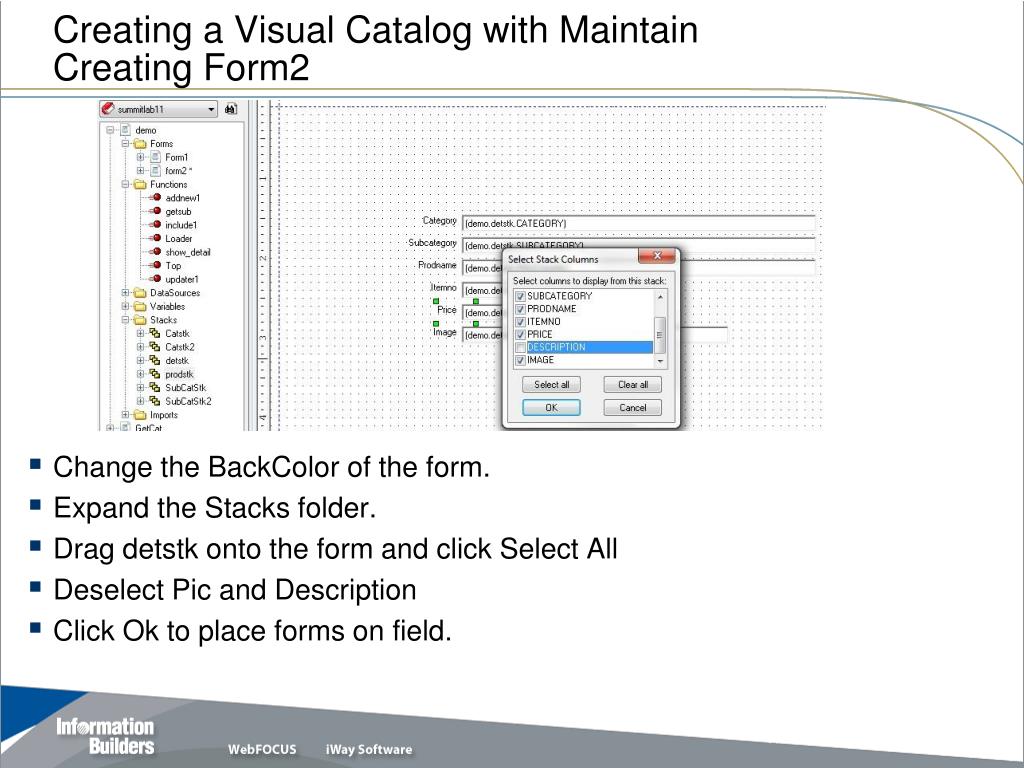Click the Functions folder icon
Viewport: 1024px width, 768px height.
[140, 184]
